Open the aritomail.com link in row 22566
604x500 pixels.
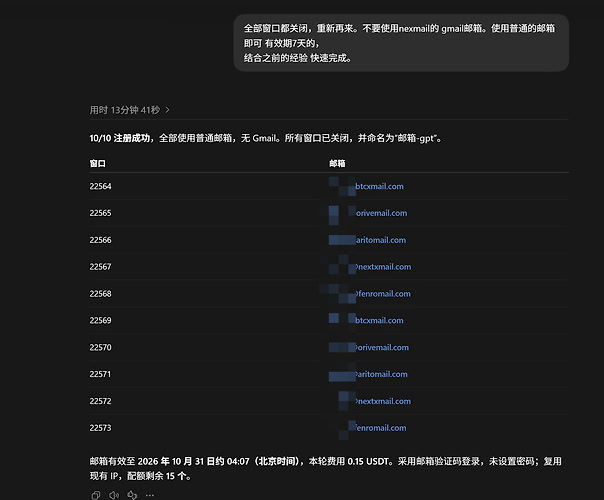pyautogui.click(x=381, y=240)
